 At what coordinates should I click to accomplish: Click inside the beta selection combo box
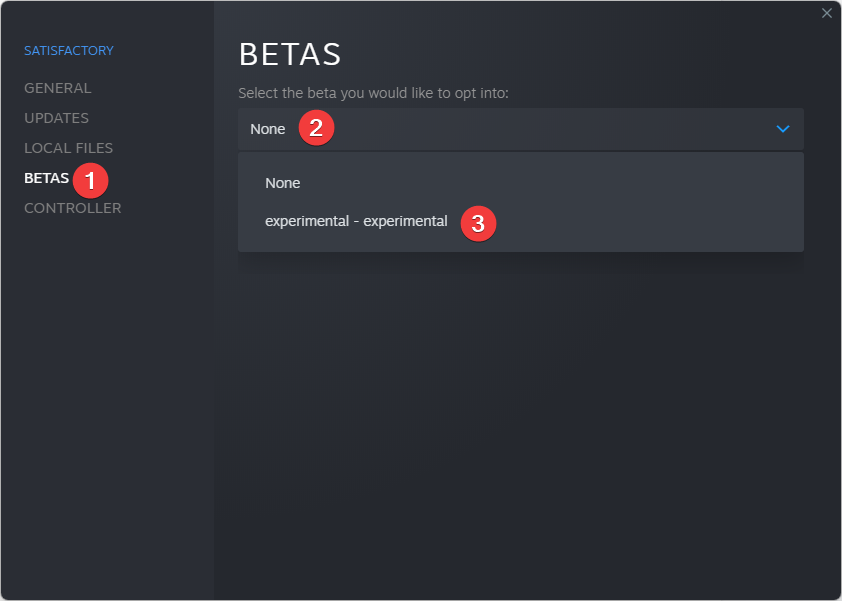point(520,128)
